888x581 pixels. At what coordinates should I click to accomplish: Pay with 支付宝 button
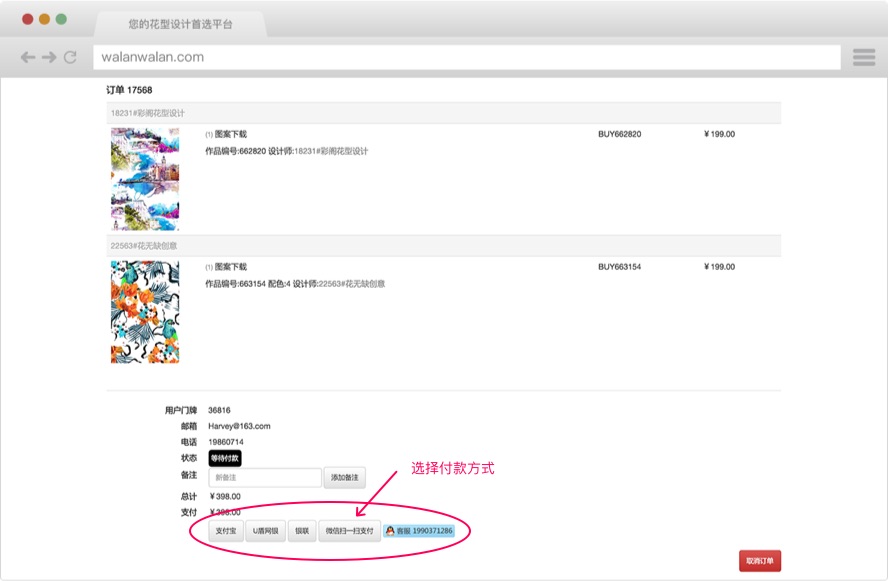225,531
